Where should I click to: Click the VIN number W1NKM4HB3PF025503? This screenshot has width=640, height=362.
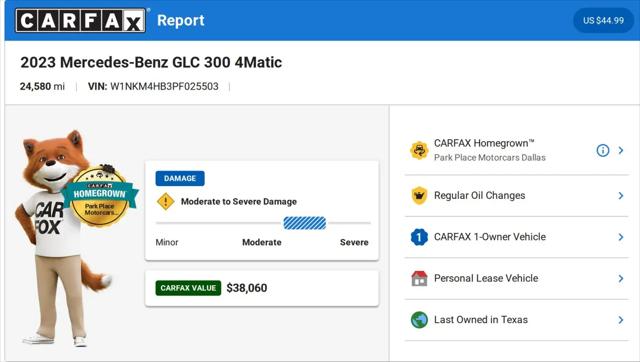coord(164,86)
